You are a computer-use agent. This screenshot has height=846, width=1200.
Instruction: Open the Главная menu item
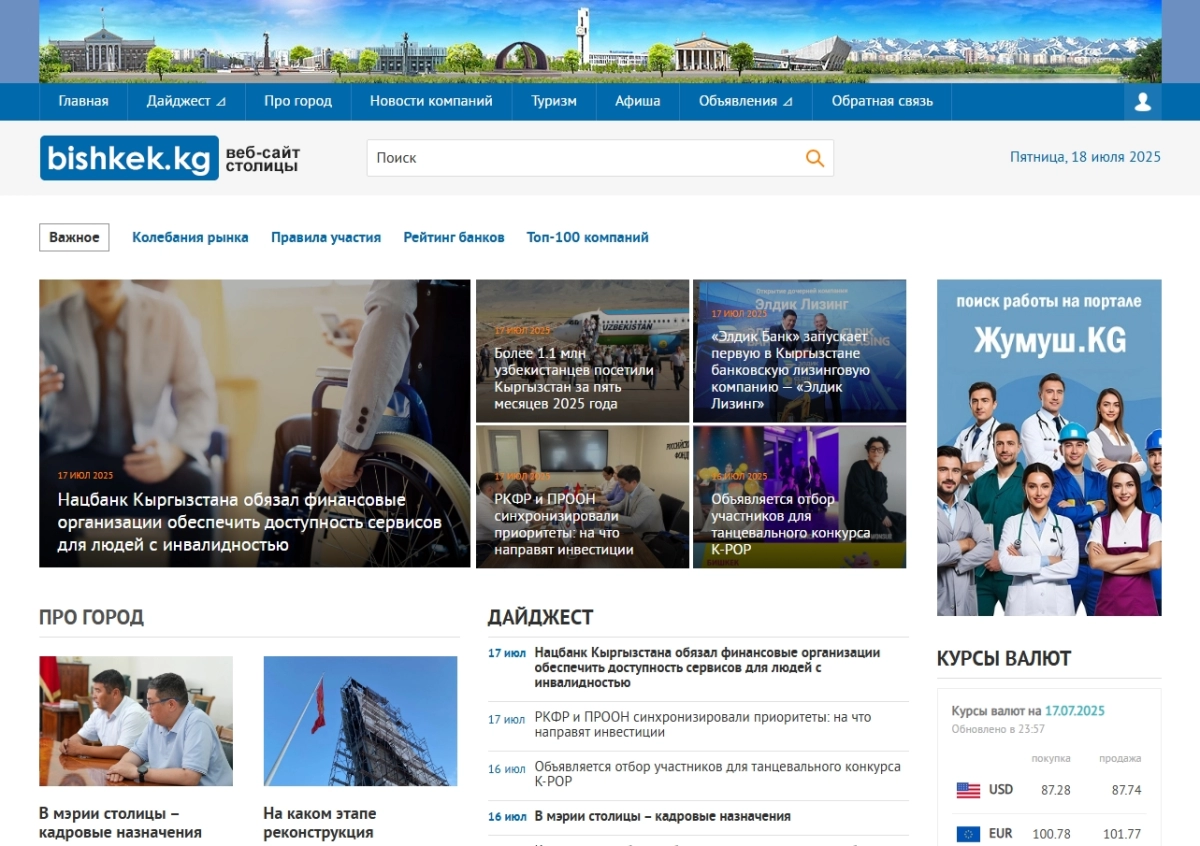(83, 101)
